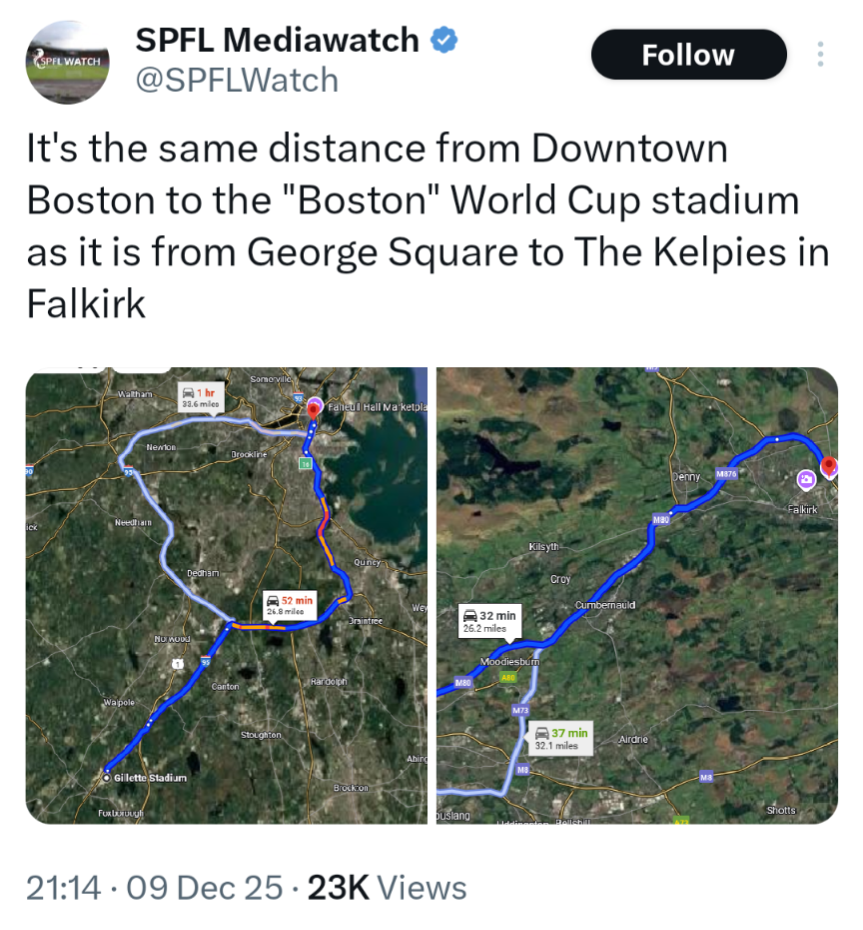863x930 pixels.
Task: Click the SPFL Mediawatch display name
Action: coord(277,40)
